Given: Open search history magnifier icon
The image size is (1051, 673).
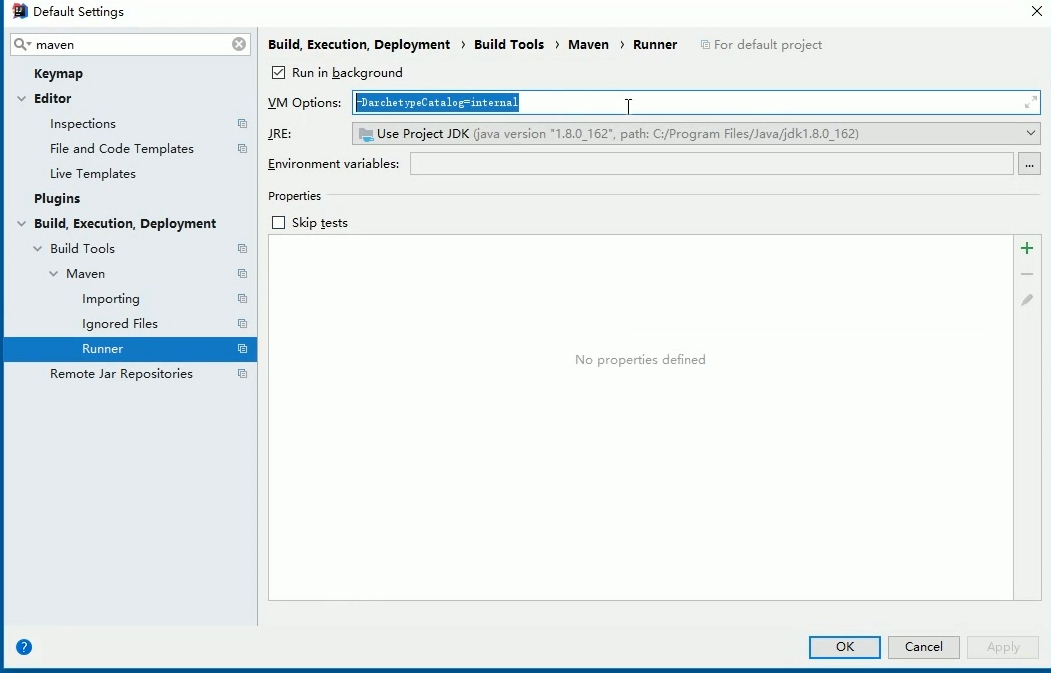Looking at the screenshot, I should pyautogui.click(x=22, y=44).
